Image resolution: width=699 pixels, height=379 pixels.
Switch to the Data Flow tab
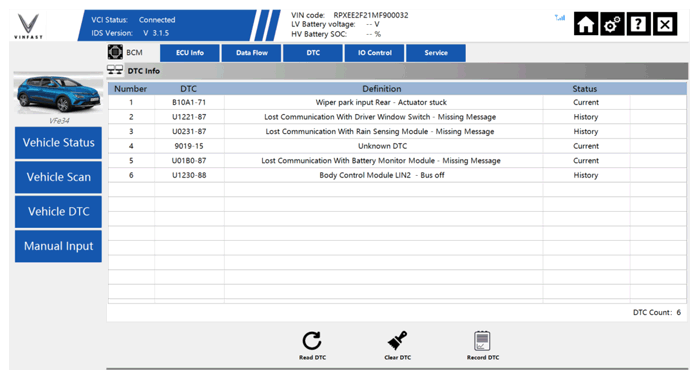click(251, 53)
